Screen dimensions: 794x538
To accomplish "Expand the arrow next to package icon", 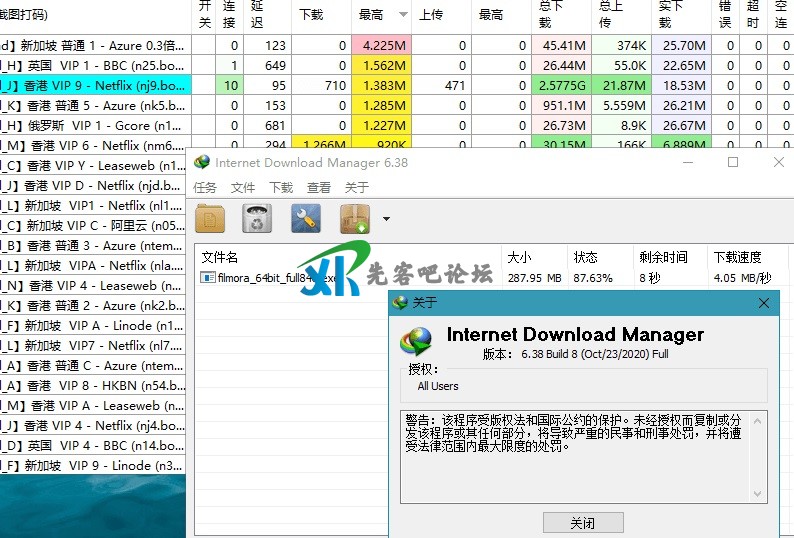I will tap(386, 219).
